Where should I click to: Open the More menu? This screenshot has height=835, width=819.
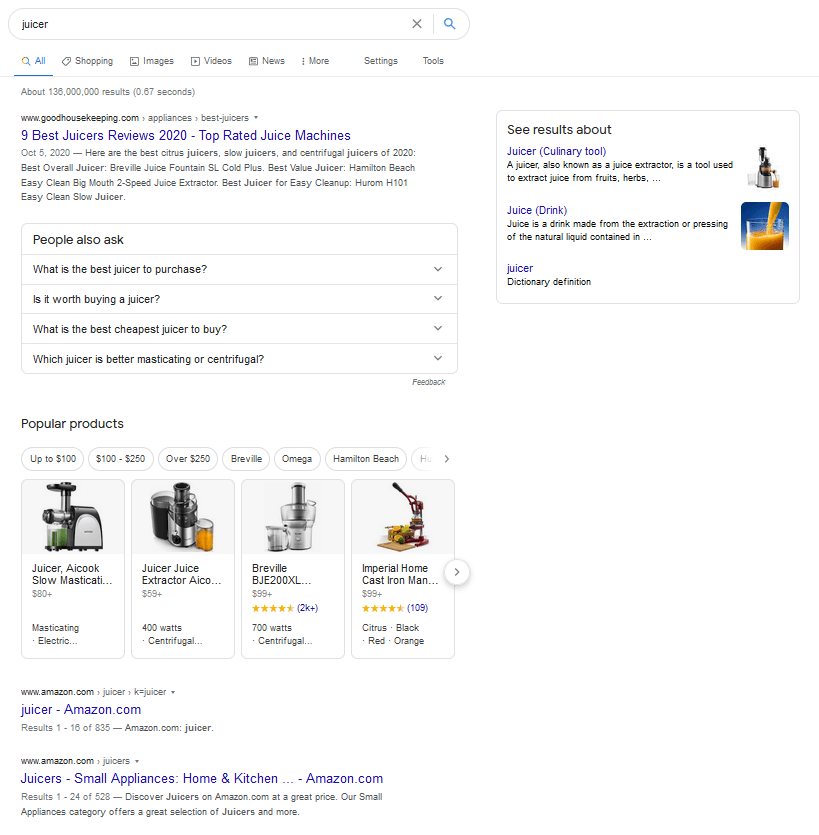point(315,61)
